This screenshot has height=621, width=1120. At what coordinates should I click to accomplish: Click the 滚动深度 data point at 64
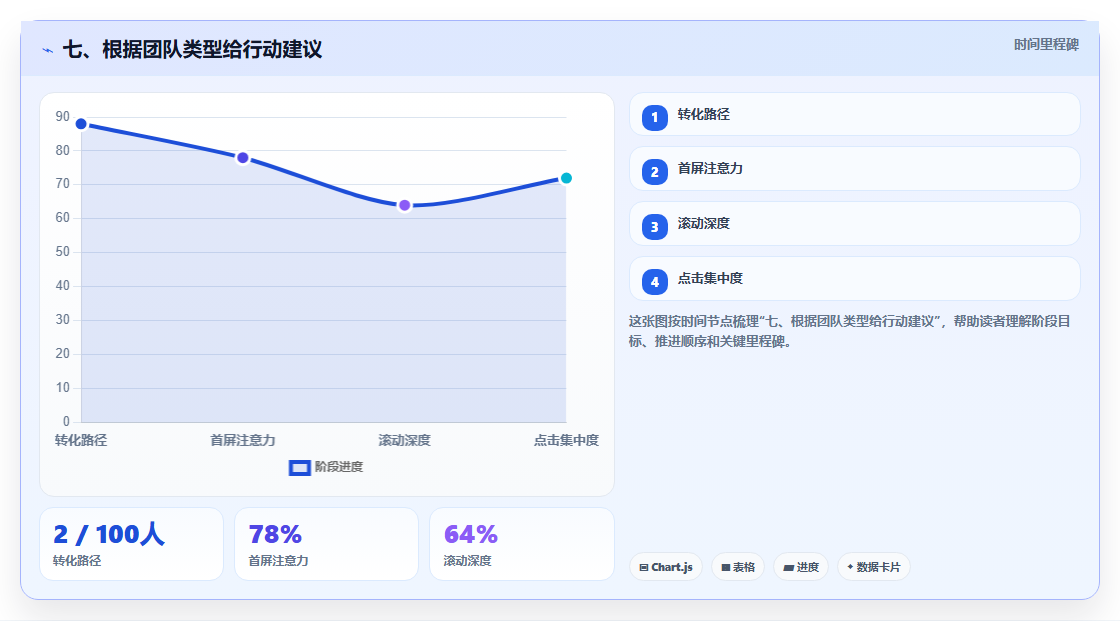tap(404, 206)
